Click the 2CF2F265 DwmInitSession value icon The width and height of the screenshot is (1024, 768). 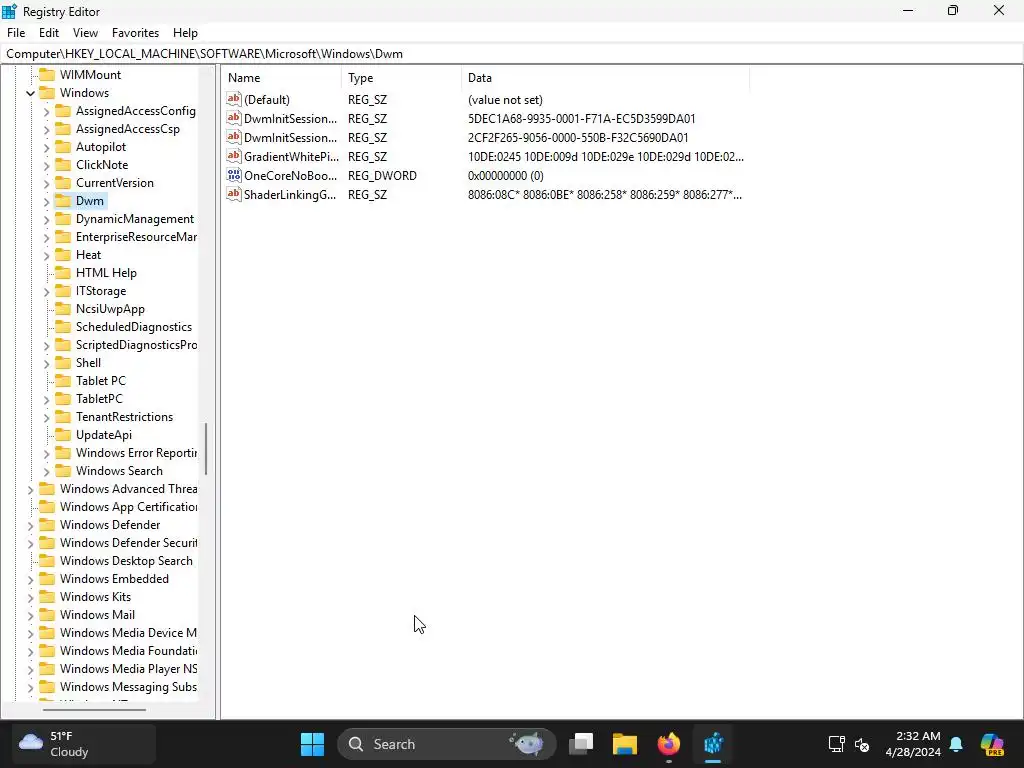tap(234, 137)
